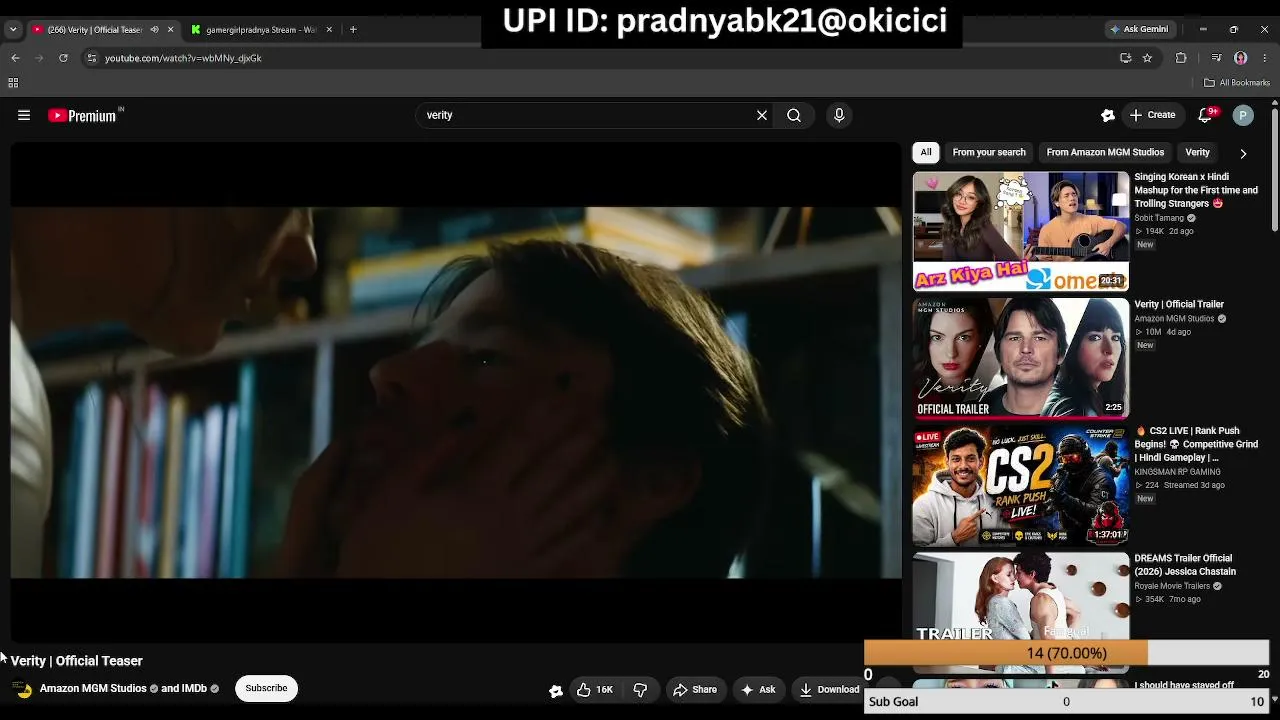The width and height of the screenshot is (1280, 720).
Task: Click the 14 (70.00%) goal progress bar
Action: (1066, 653)
